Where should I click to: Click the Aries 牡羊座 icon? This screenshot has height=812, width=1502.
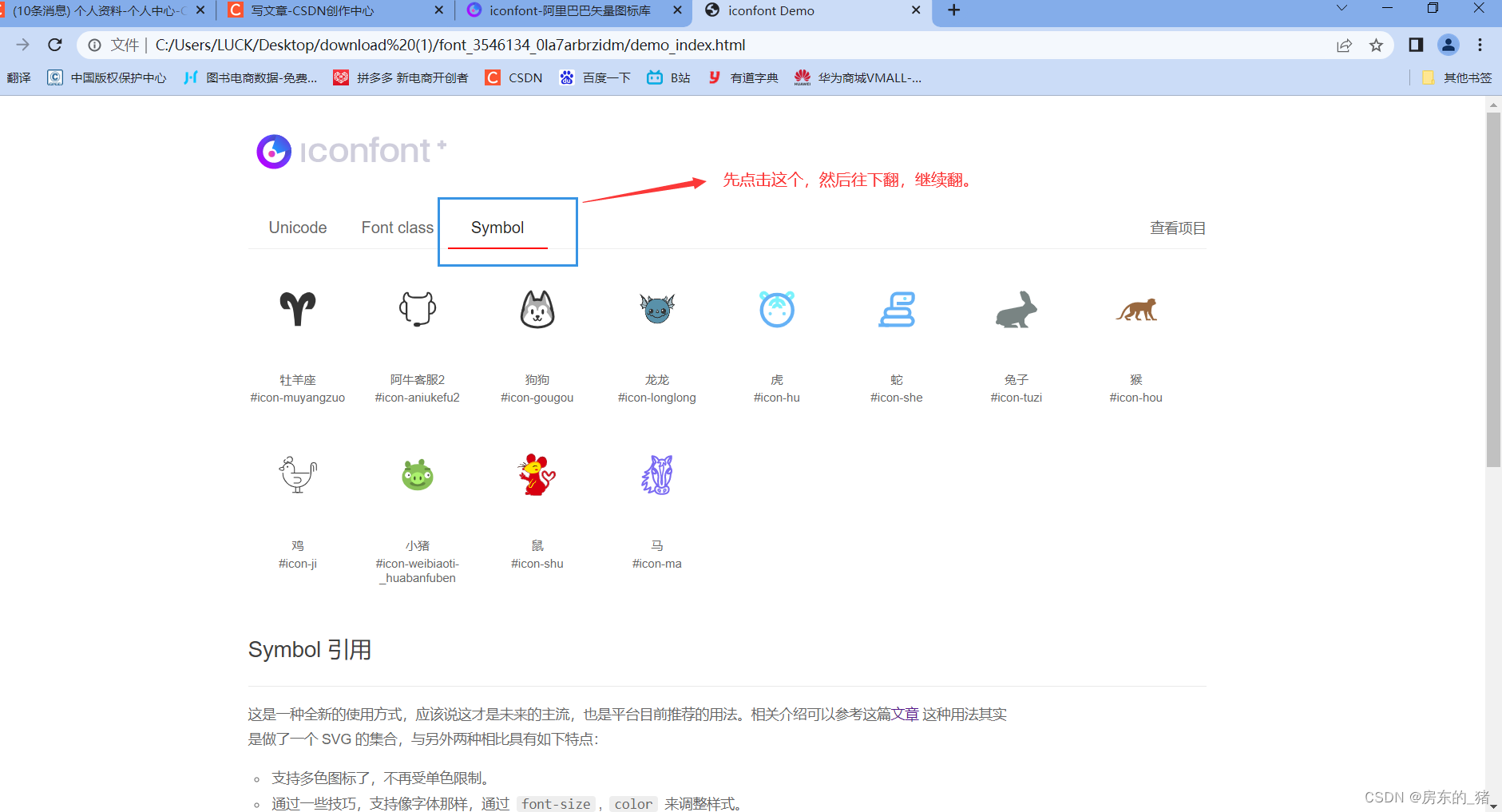click(x=298, y=309)
